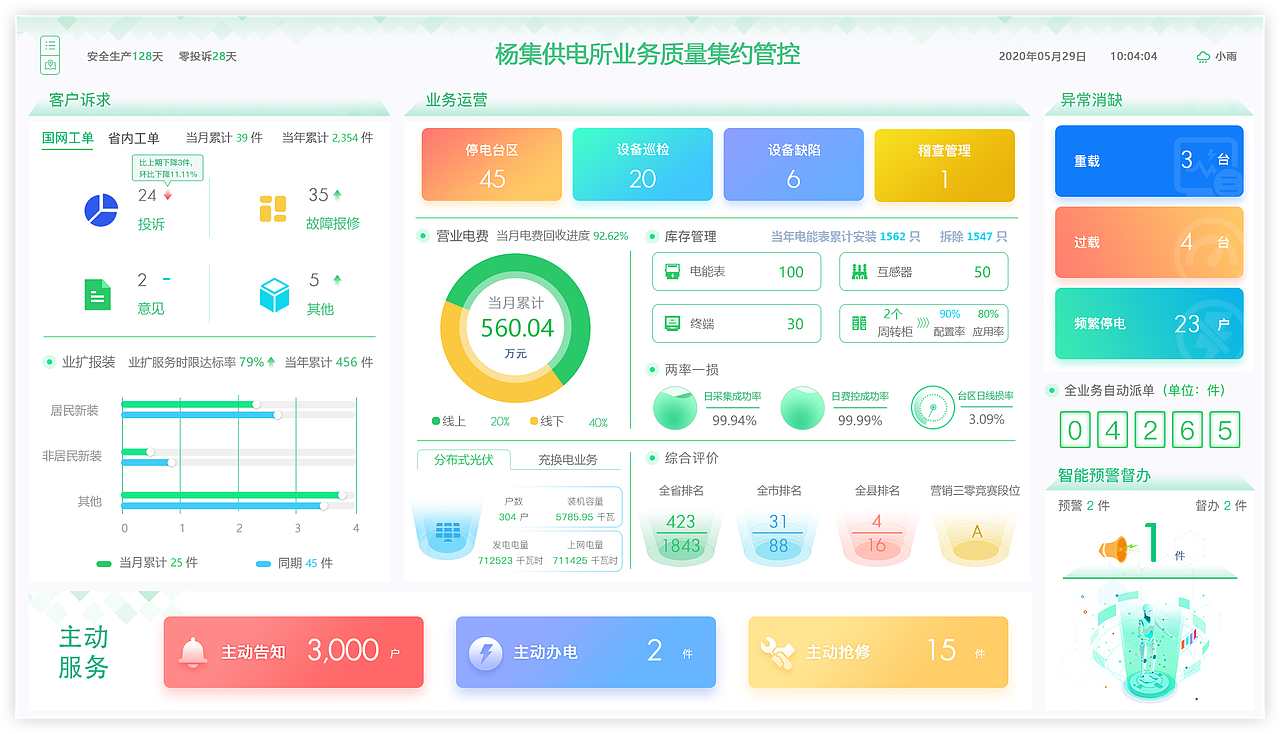This screenshot has width=1280, height=734.
Task: Switch to the 国网工单 tab
Action: [x=68, y=139]
